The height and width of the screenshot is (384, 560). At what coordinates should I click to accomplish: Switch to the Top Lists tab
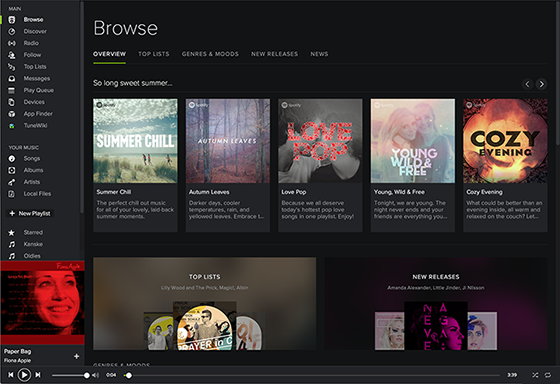154,54
